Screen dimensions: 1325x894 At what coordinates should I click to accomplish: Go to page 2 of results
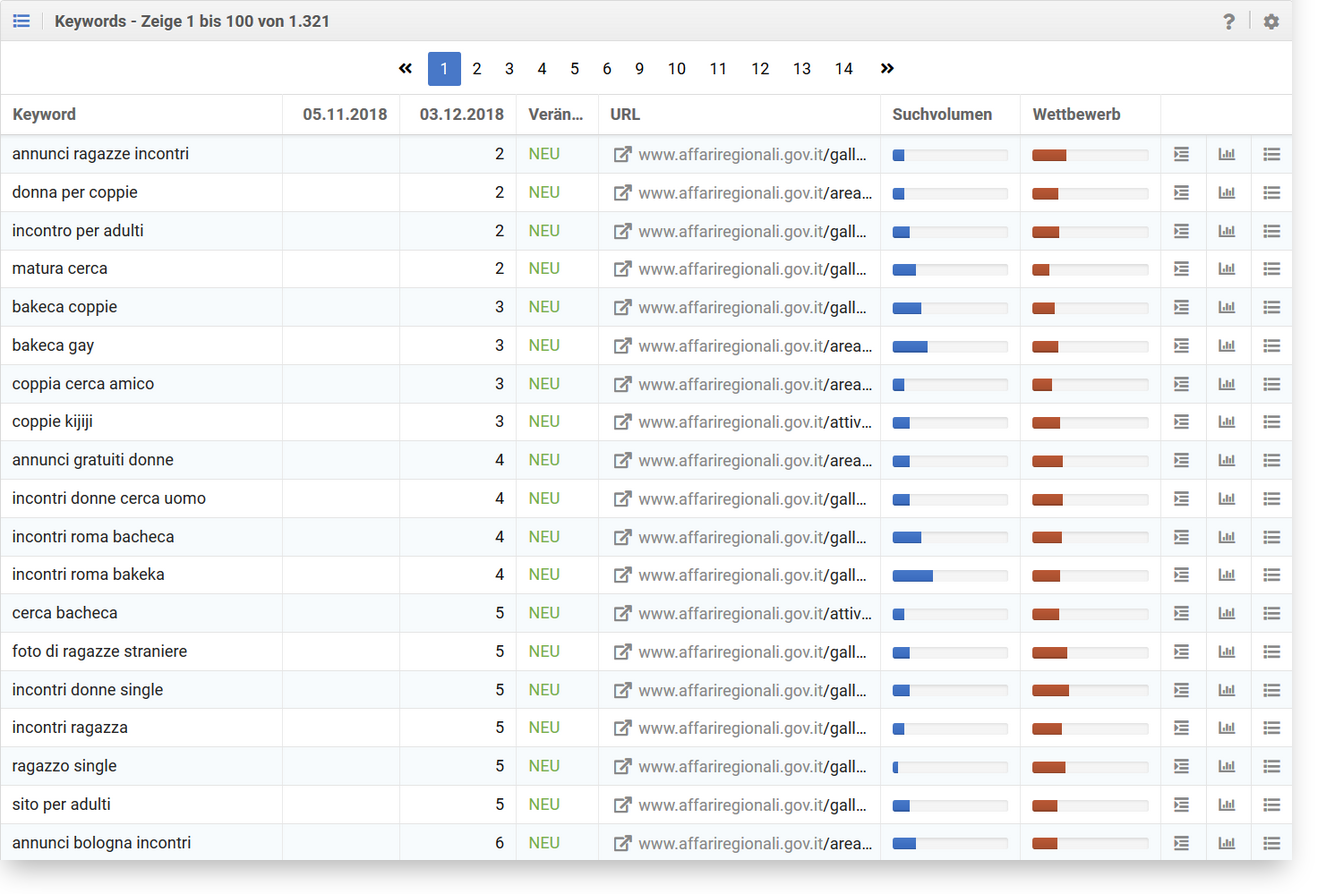477,69
